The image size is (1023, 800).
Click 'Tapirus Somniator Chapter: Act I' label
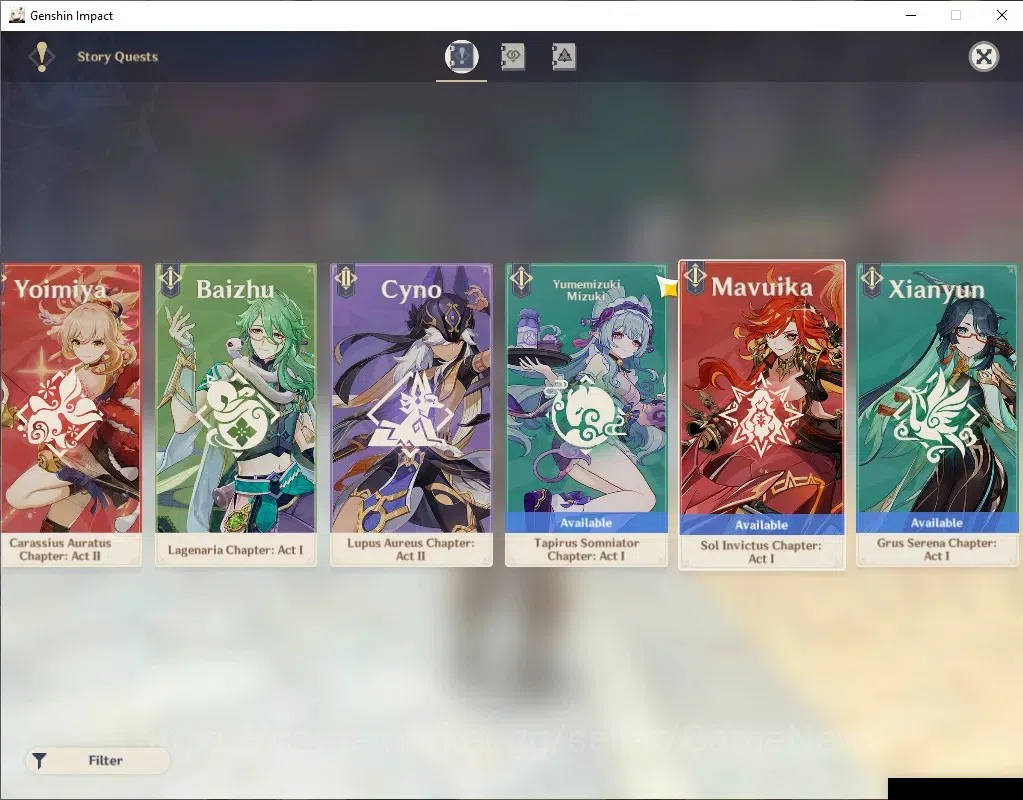(586, 549)
